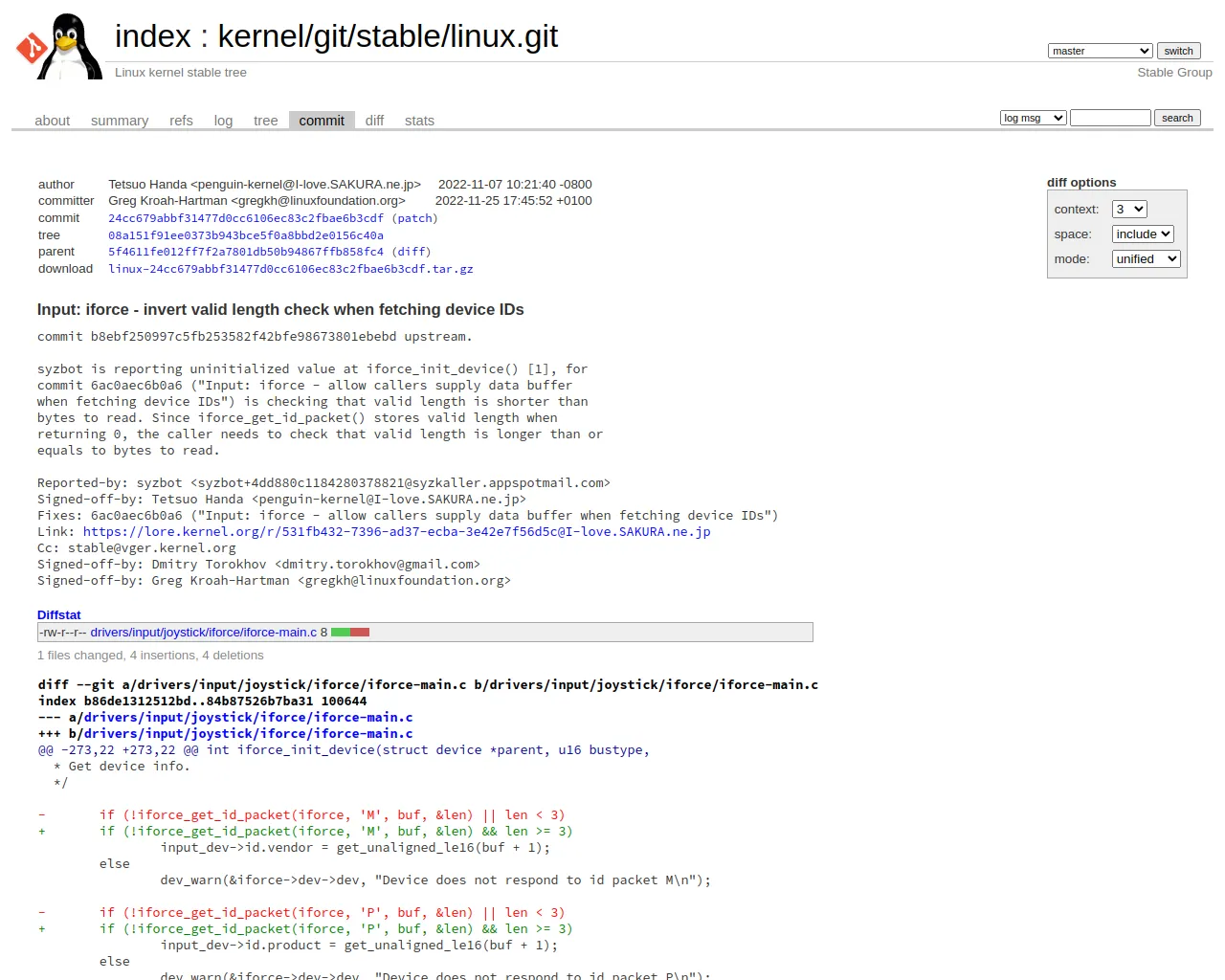The image size is (1225, 980).
Task: Click the cgit Tux penguin logo
Action: tap(58, 46)
